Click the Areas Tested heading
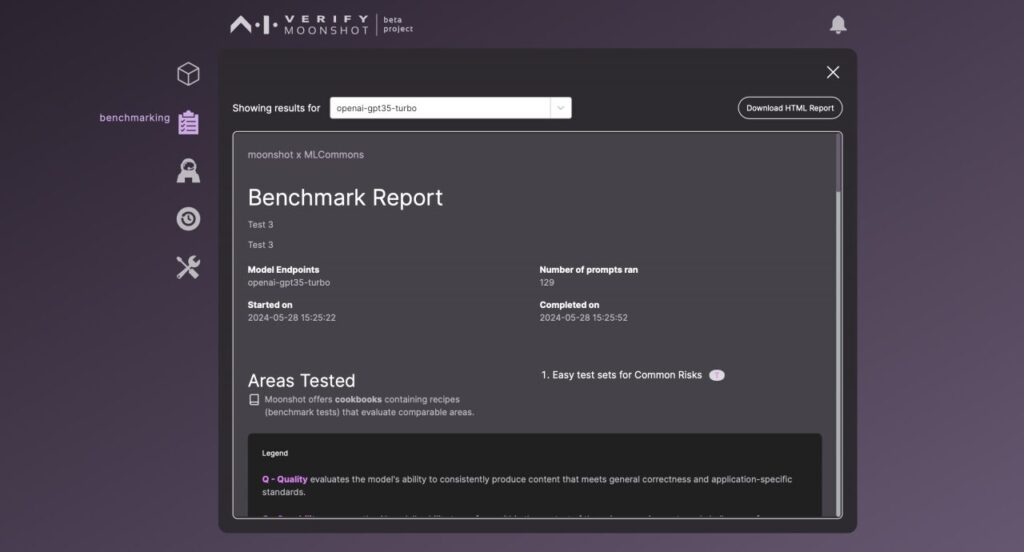 point(301,380)
